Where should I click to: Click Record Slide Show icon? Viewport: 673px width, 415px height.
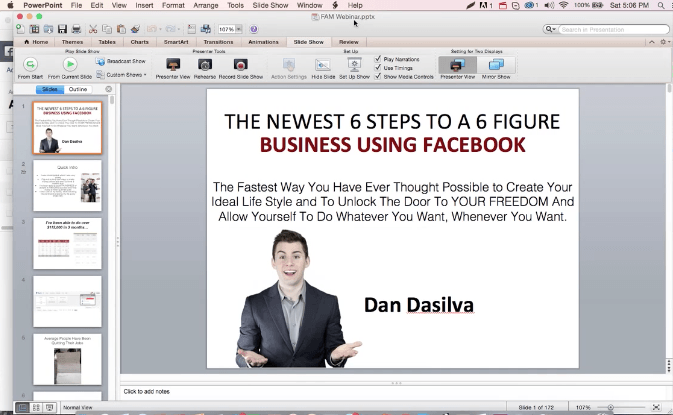coord(240,68)
